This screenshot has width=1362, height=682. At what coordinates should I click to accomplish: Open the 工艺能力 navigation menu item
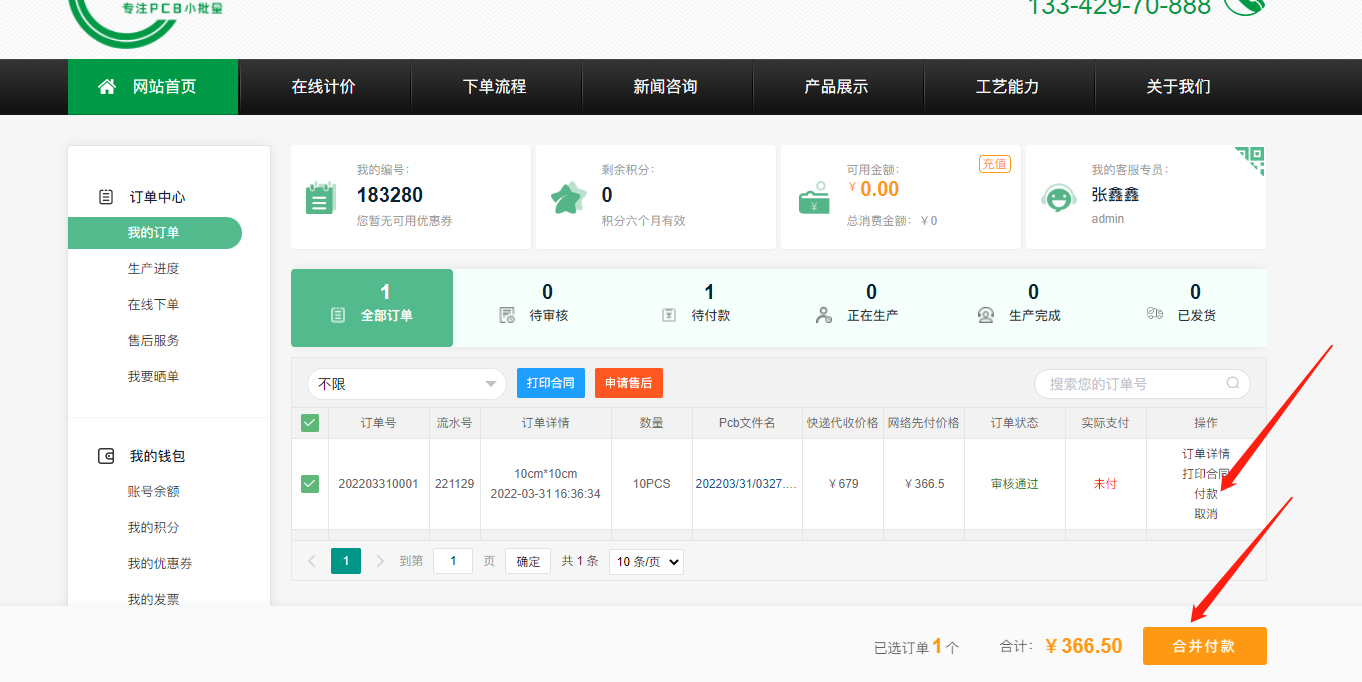[x=1008, y=87]
